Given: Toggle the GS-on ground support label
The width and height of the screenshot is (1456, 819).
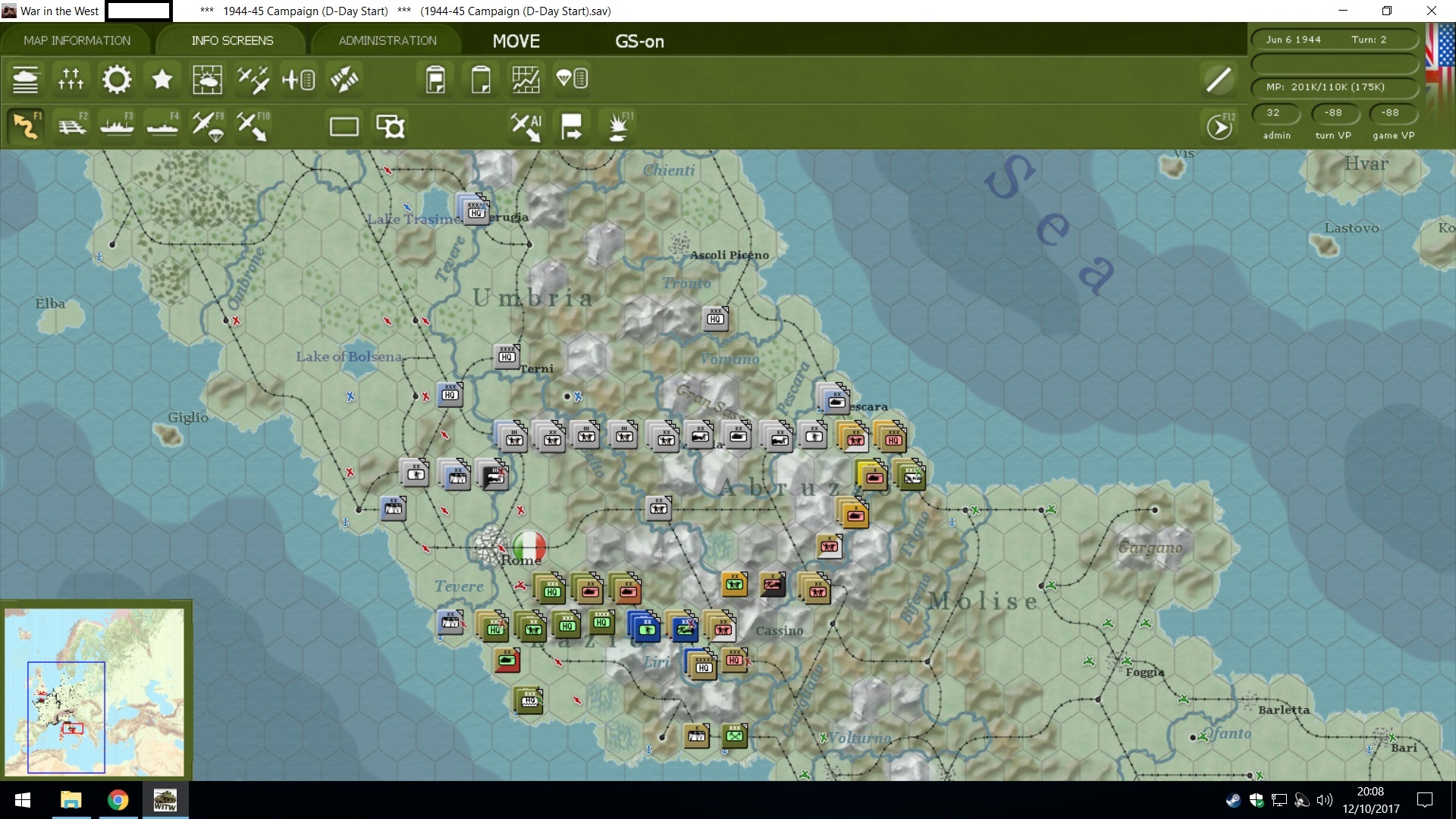Looking at the screenshot, I should click(x=639, y=42).
